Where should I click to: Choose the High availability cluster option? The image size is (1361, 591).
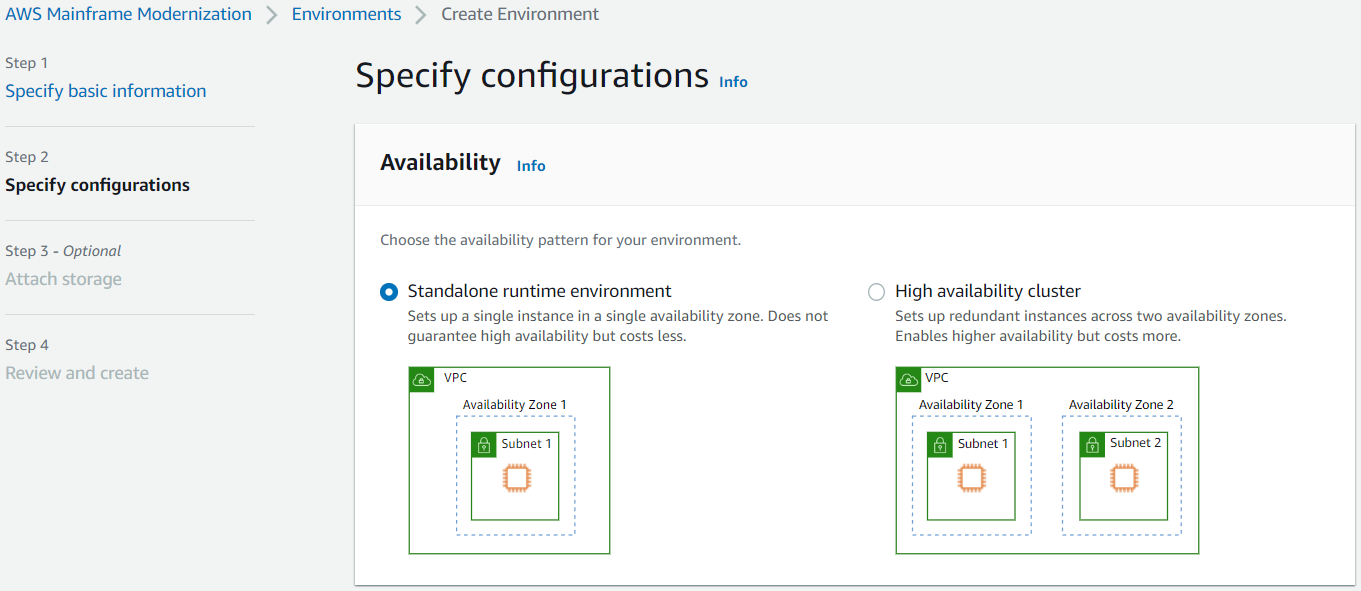pyautogui.click(x=876, y=292)
